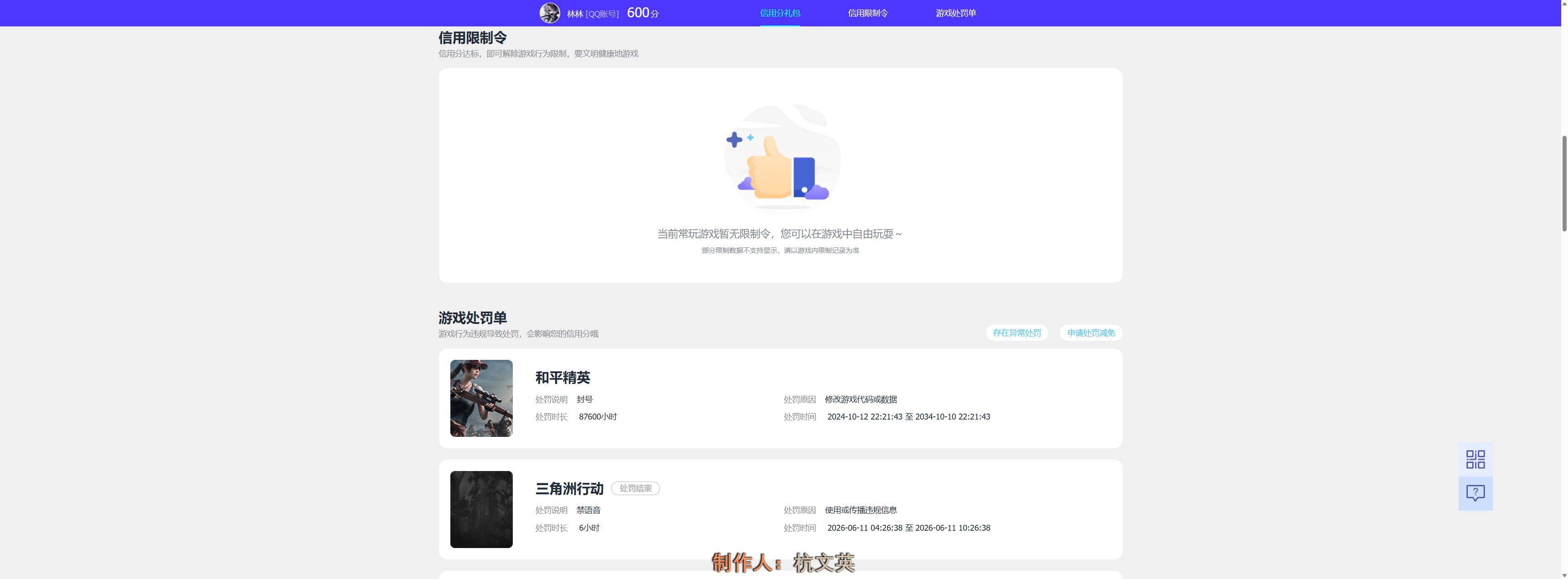Image resolution: width=1568 pixels, height=579 pixels.
Task: Click the 使用或传播违规信息 reason text
Action: coord(861,510)
